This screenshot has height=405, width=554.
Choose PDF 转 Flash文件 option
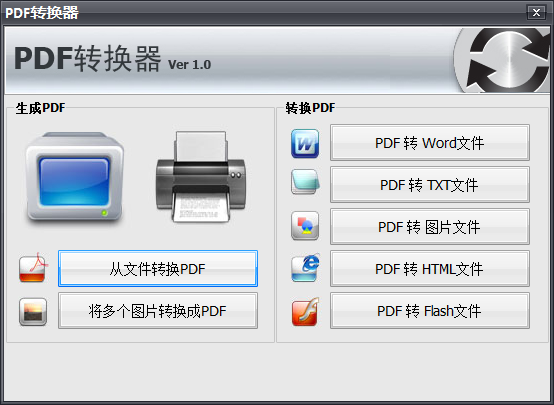click(x=430, y=311)
